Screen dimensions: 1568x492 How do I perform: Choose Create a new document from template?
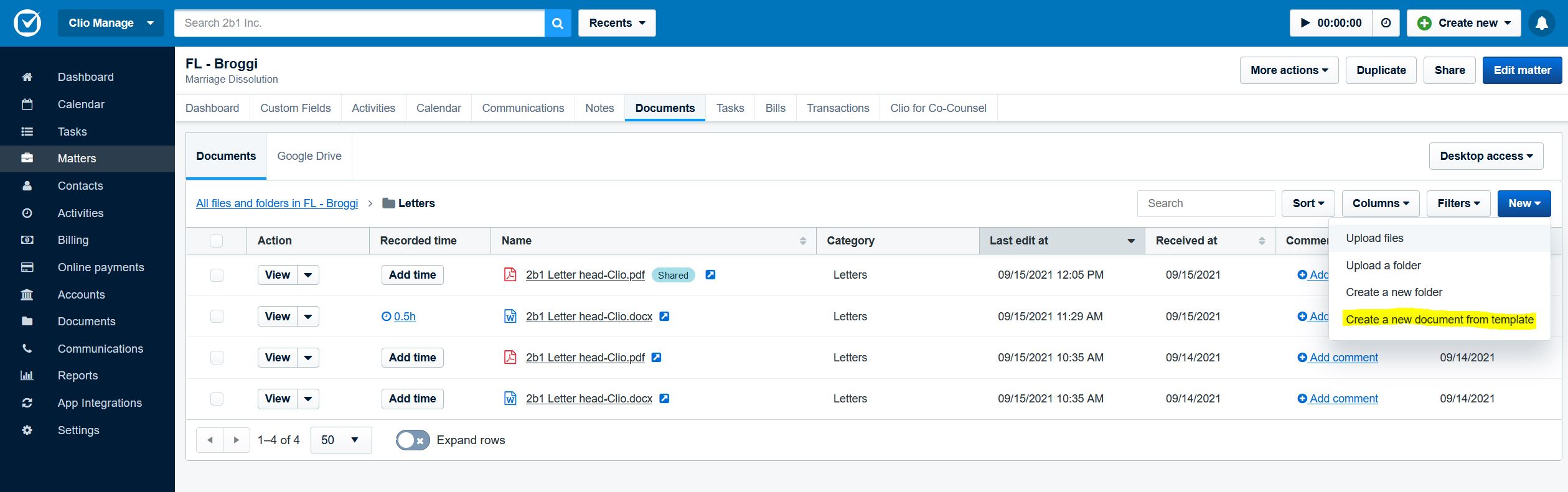1439,320
